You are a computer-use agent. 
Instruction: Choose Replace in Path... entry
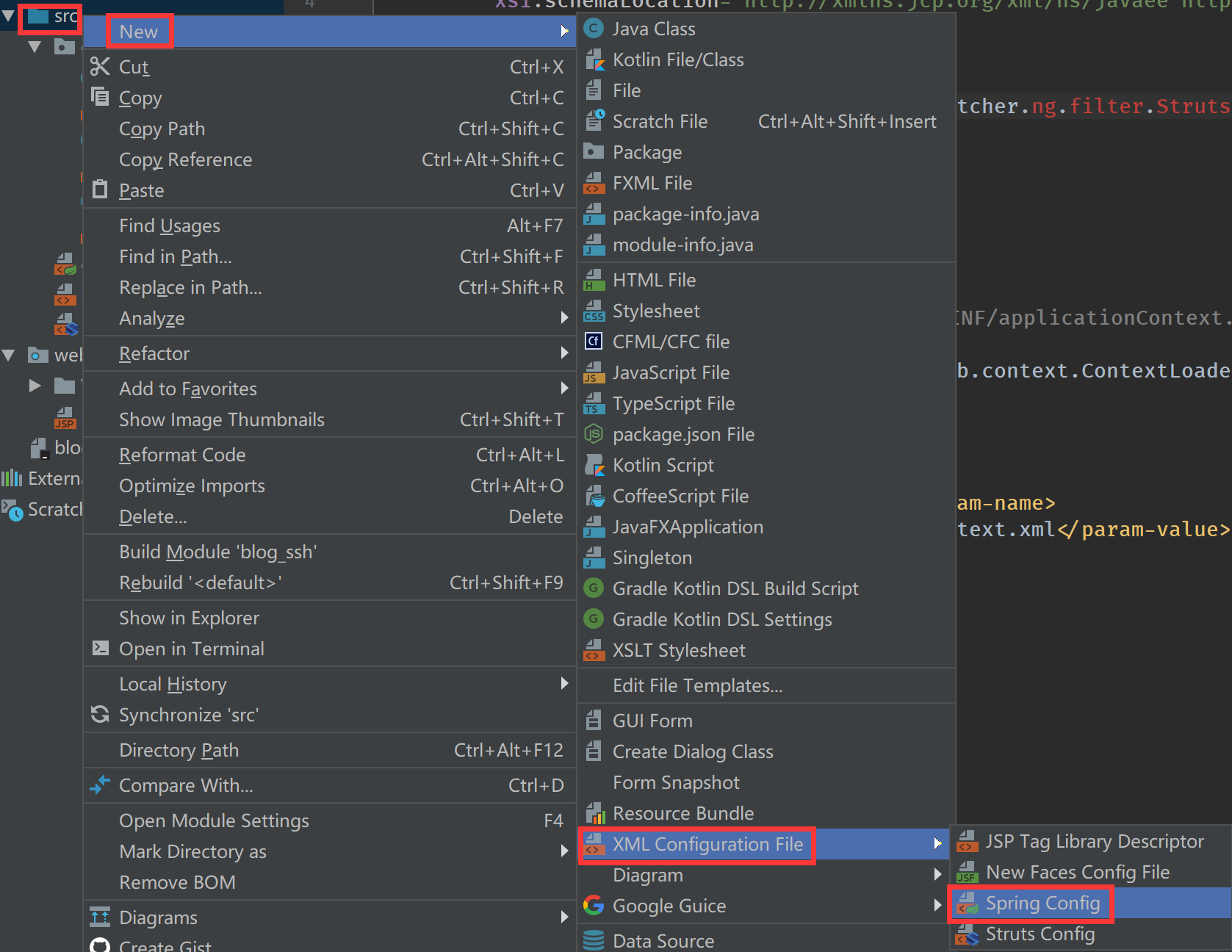point(329,287)
